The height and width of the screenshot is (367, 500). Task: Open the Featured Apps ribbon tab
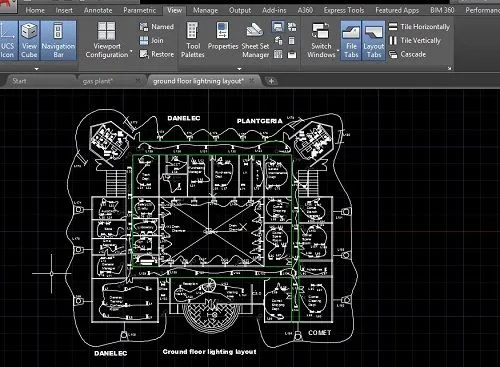397,10
